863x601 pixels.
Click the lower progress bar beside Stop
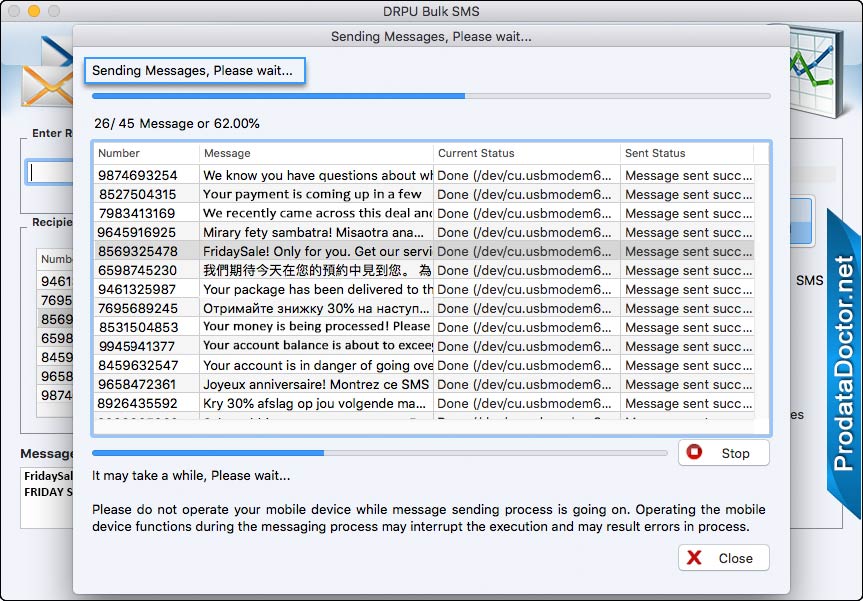point(380,453)
